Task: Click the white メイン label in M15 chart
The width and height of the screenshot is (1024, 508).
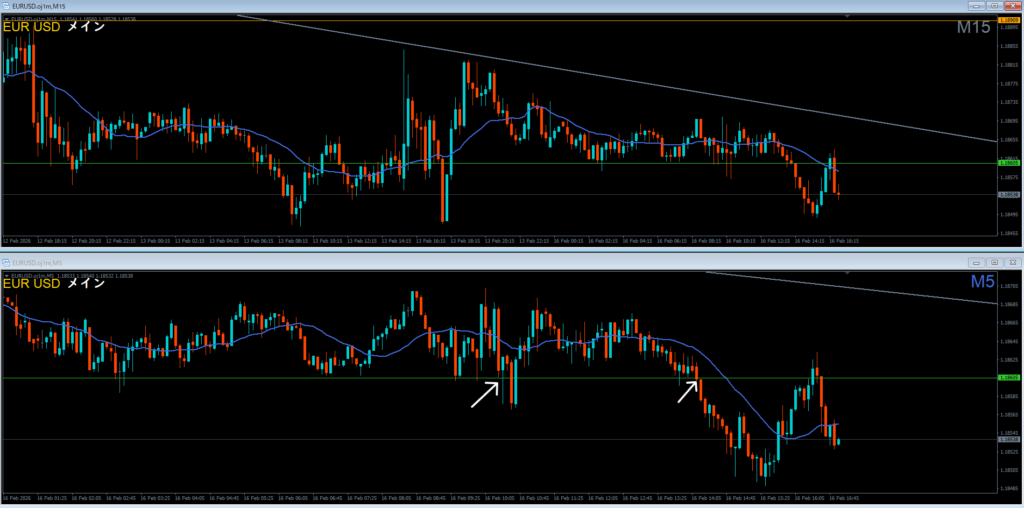Action: (x=86, y=28)
